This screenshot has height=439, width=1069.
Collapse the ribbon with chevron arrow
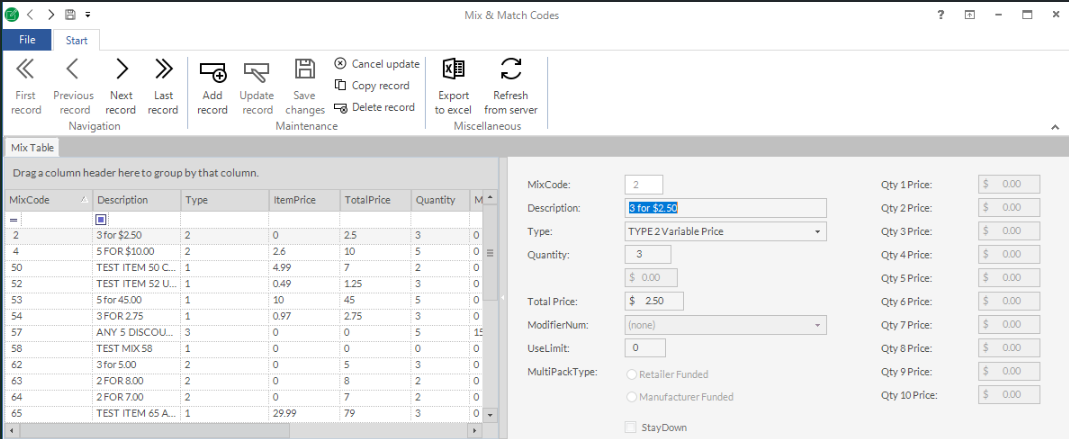(x=1055, y=127)
